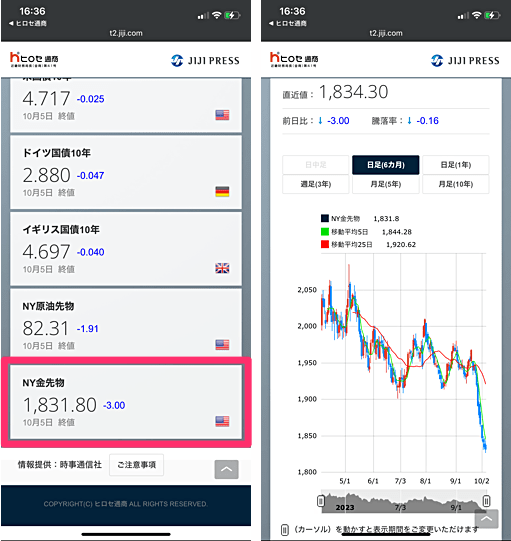Click the 1,844.28 moving average value

(x=397, y=232)
